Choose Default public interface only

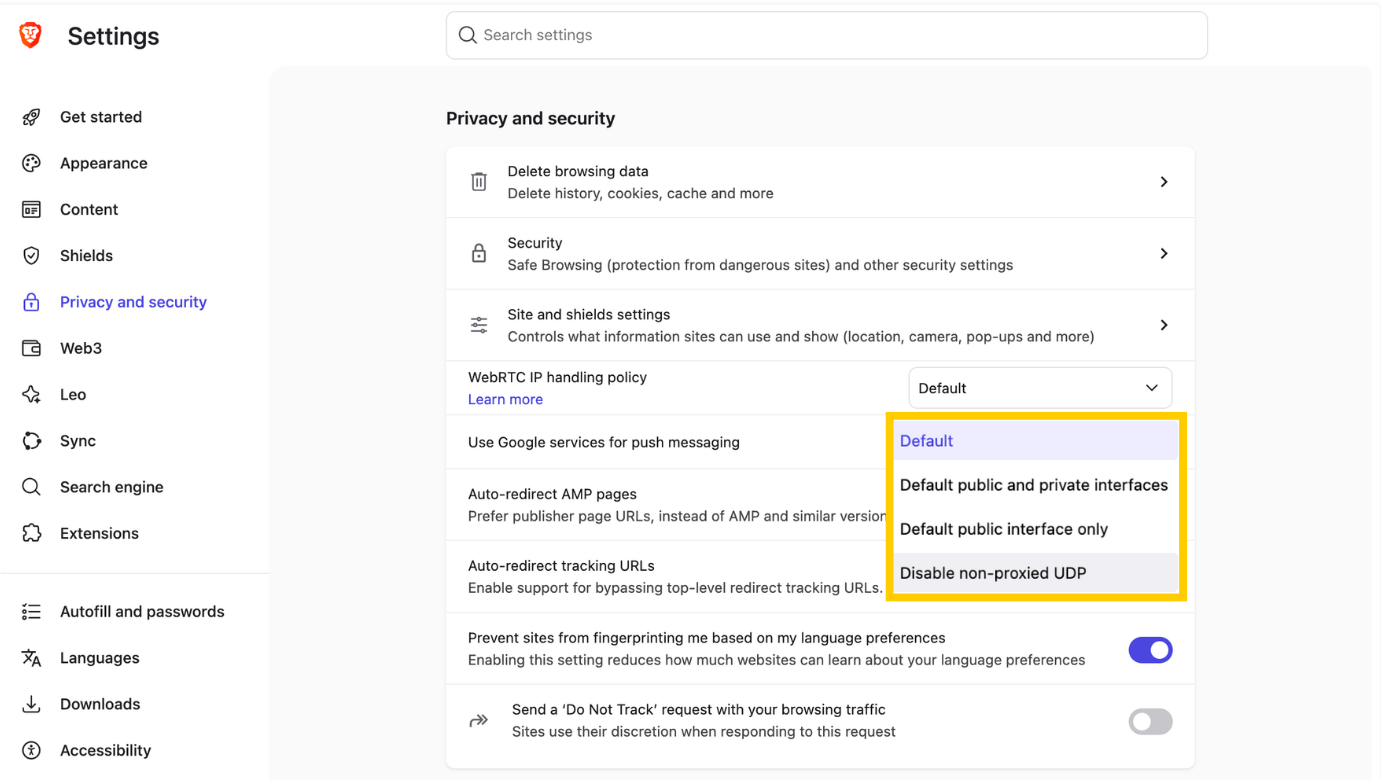pyautogui.click(x=1036, y=529)
